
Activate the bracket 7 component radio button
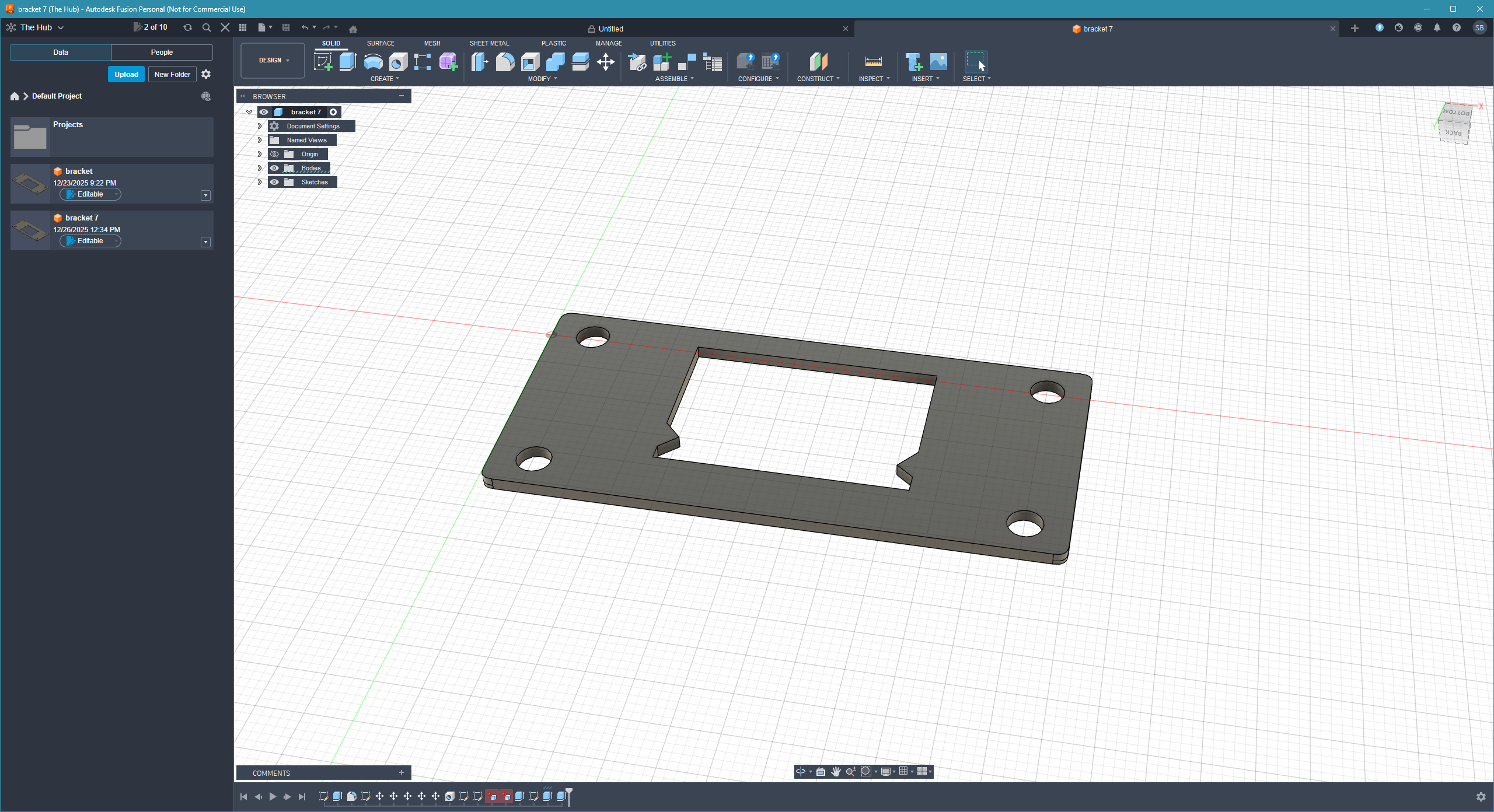click(x=333, y=112)
